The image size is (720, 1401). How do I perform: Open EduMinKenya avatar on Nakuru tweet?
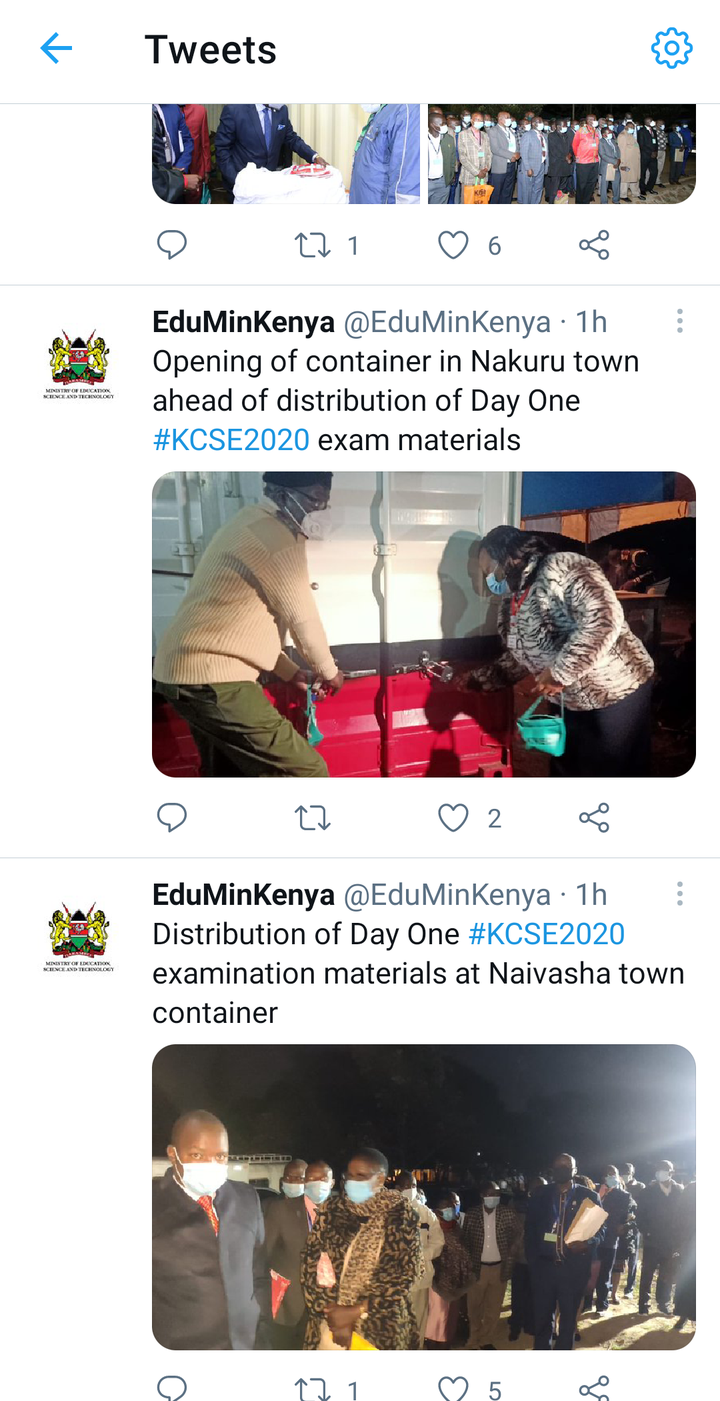[79, 365]
